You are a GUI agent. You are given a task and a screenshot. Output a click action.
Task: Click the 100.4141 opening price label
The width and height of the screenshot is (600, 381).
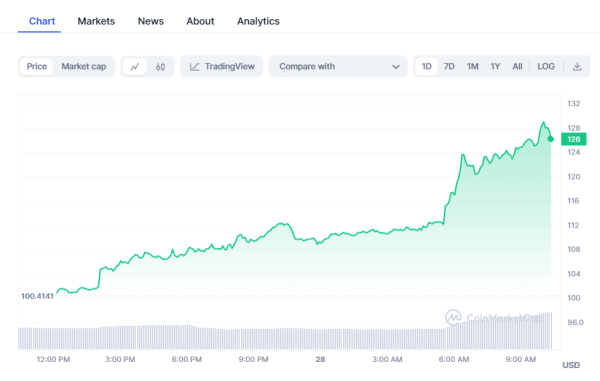click(x=37, y=296)
